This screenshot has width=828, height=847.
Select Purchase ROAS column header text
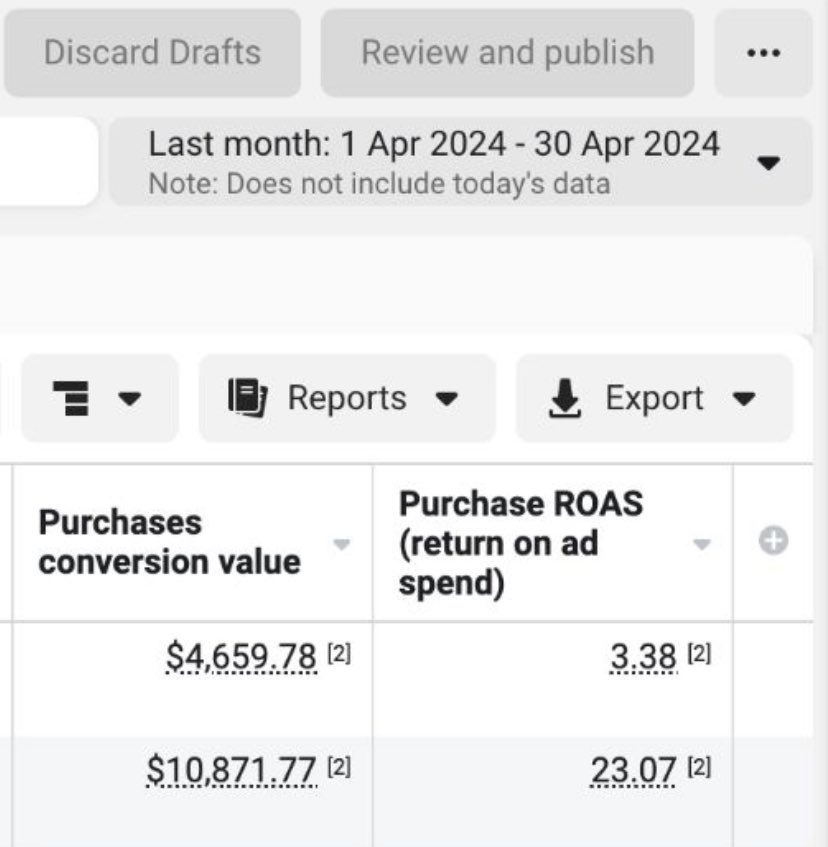(521, 543)
